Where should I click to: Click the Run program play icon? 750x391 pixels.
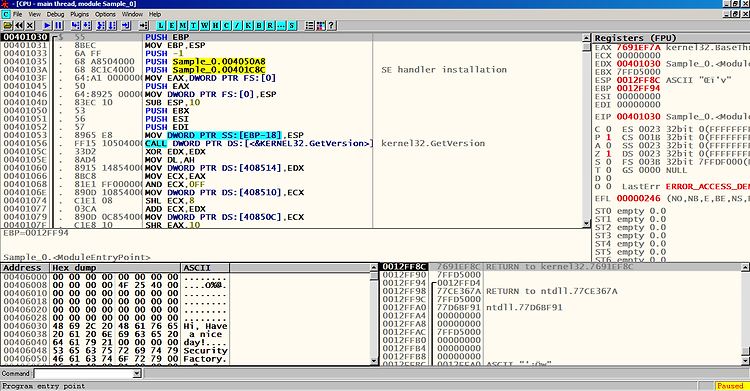pyautogui.click(x=47, y=26)
